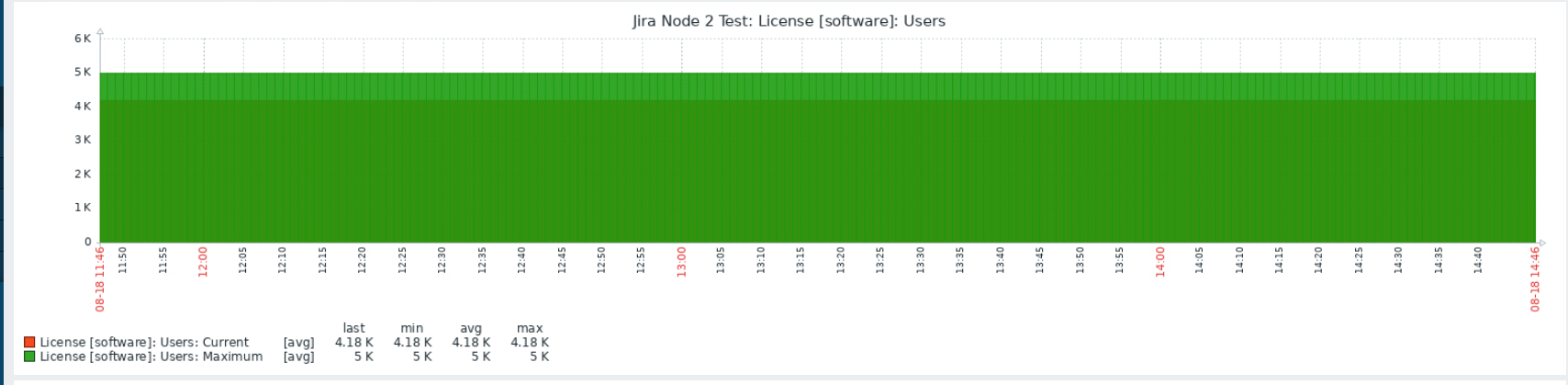1568x385 pixels.
Task: Click the red Users: Current legend swatch
Action: pos(29,342)
